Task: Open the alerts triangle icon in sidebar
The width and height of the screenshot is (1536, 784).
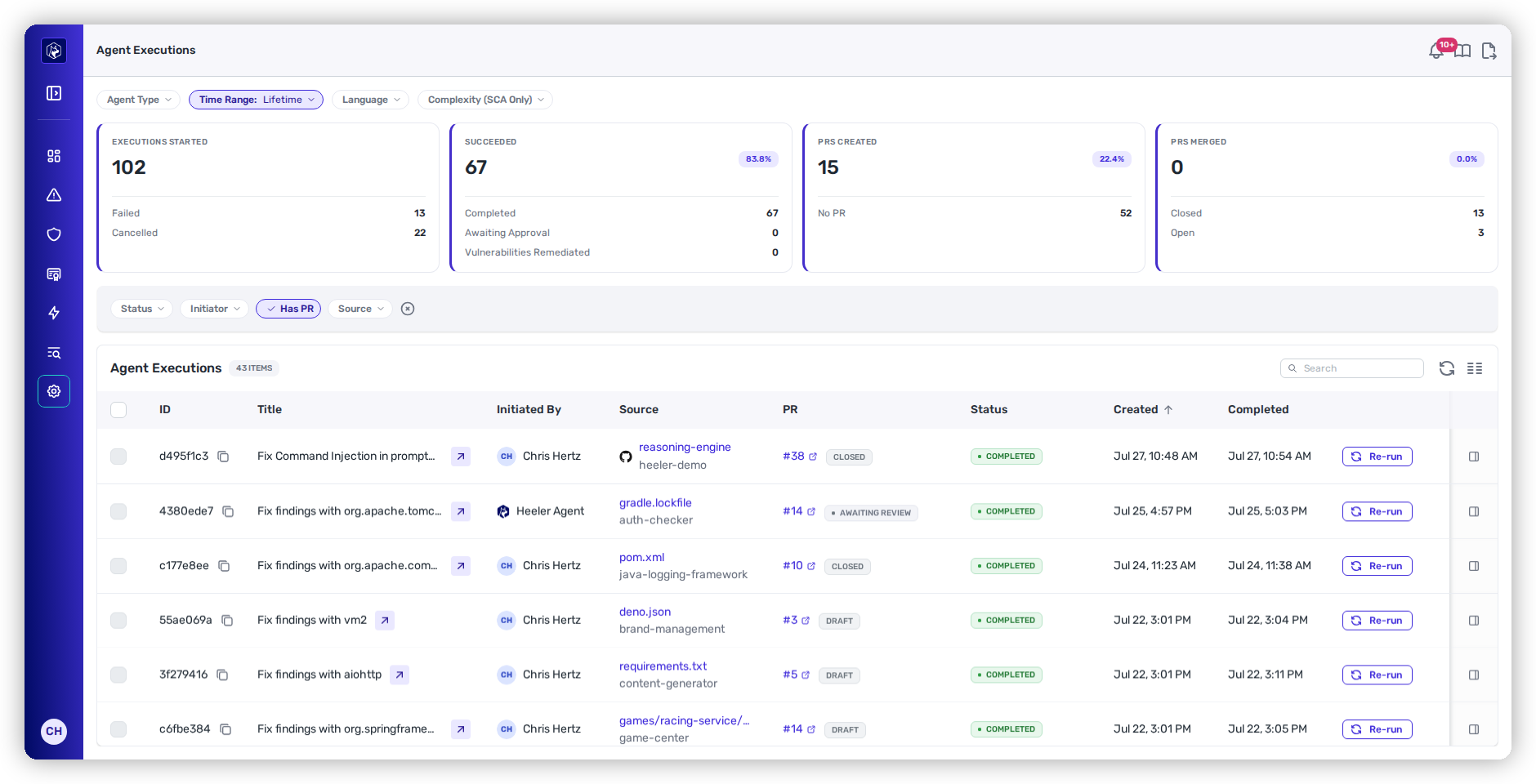Action: (54, 195)
